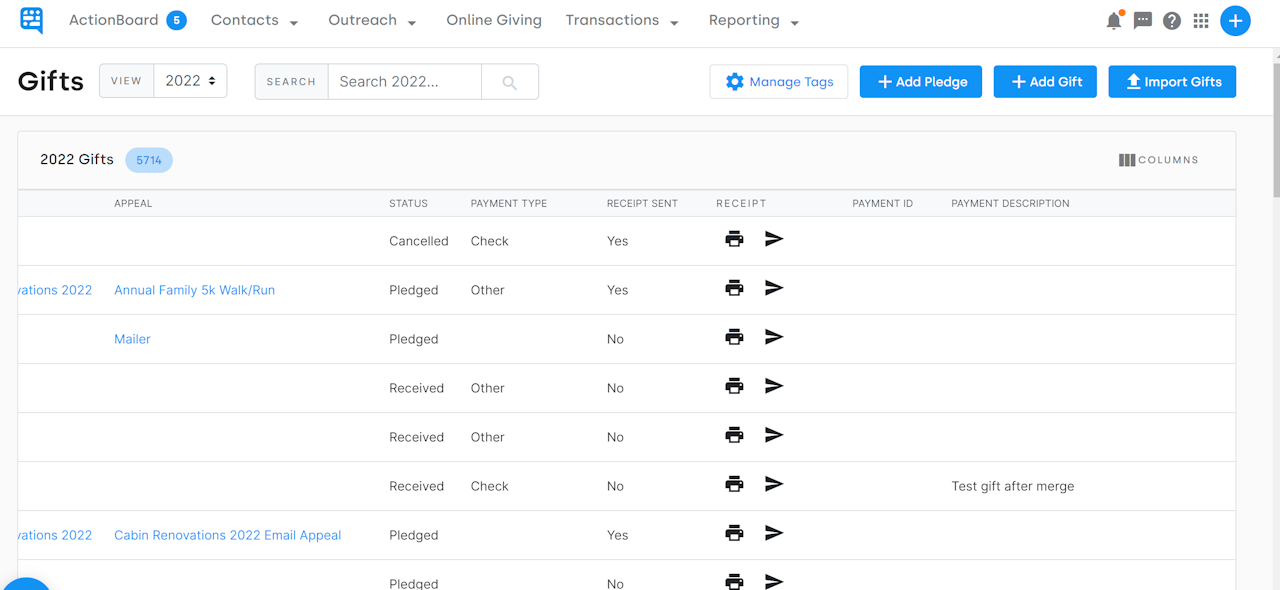Click the Add Pledge button
The height and width of the screenshot is (590, 1280).
[920, 81]
